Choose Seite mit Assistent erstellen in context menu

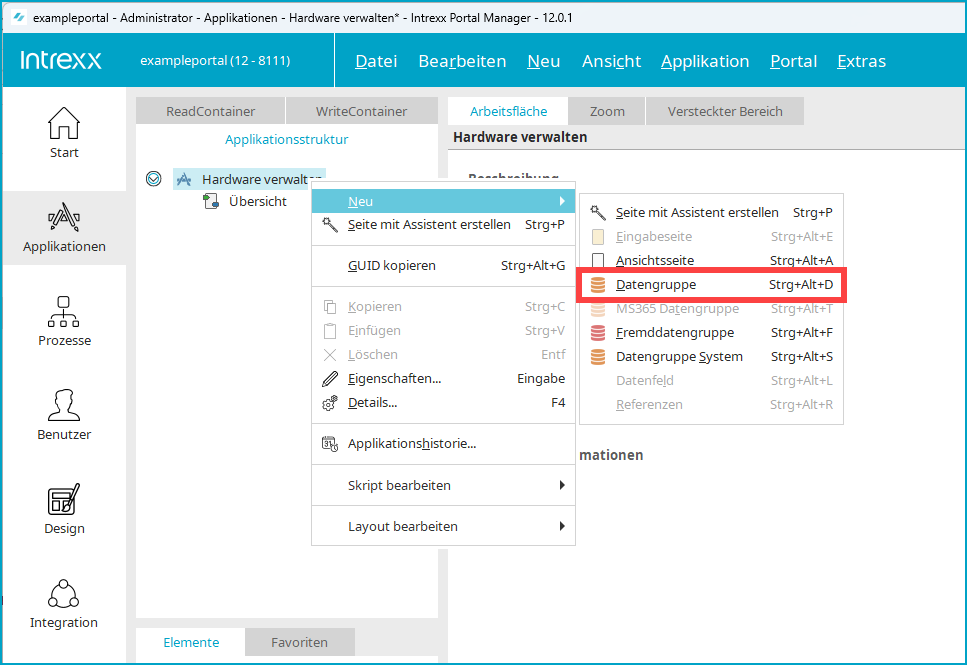(x=443, y=225)
